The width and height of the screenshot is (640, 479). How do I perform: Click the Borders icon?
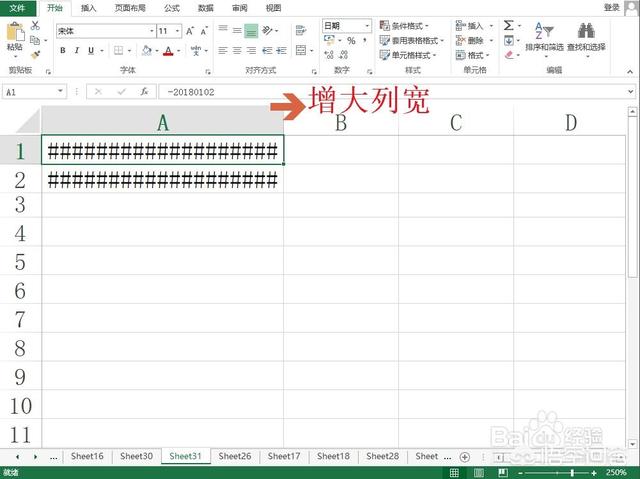point(118,51)
